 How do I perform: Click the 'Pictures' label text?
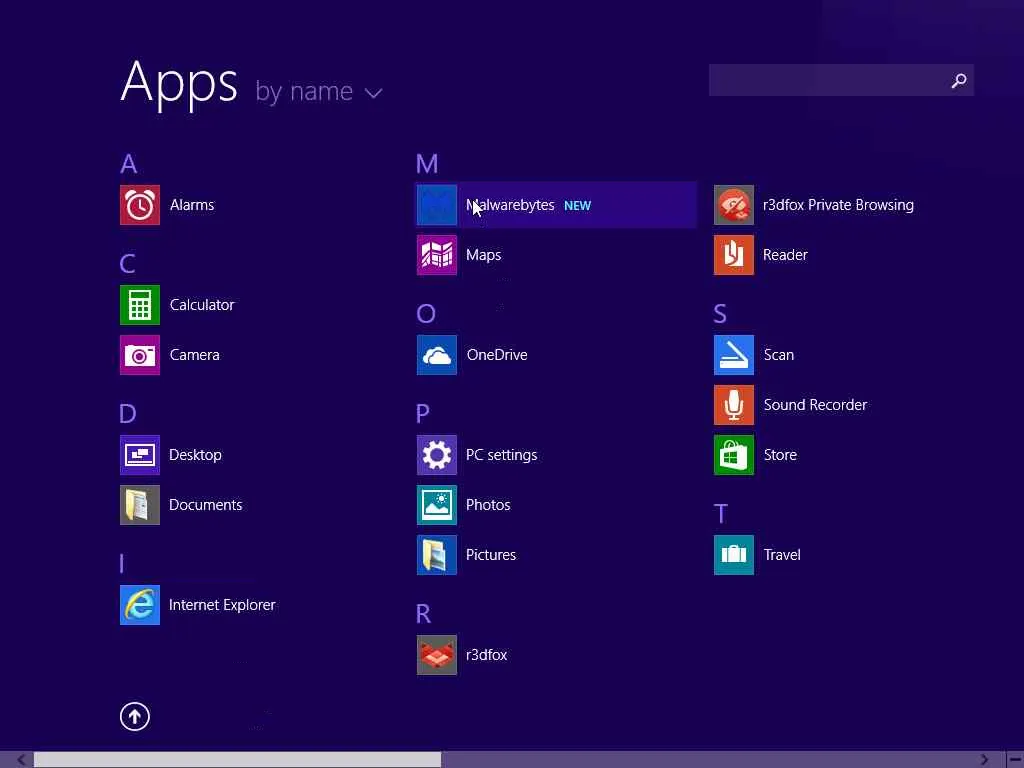491,555
